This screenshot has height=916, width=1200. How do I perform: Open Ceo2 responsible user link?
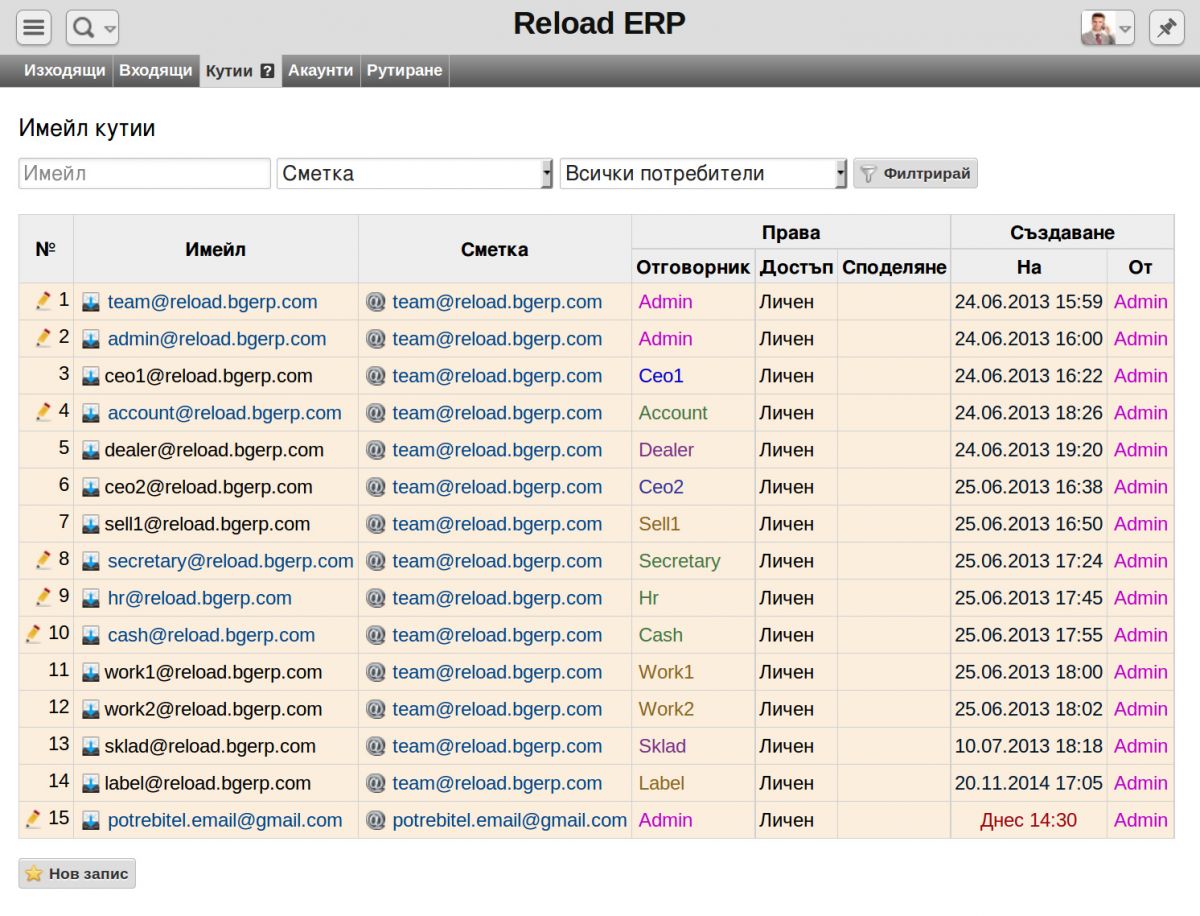click(661, 487)
